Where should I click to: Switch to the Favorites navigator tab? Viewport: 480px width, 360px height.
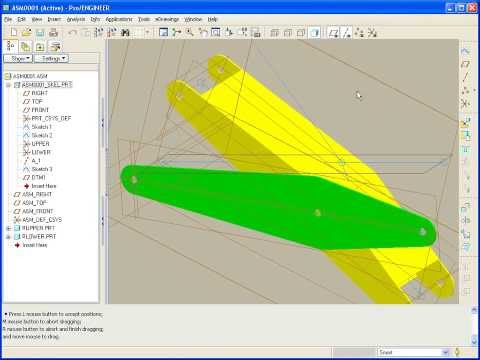tap(40, 46)
